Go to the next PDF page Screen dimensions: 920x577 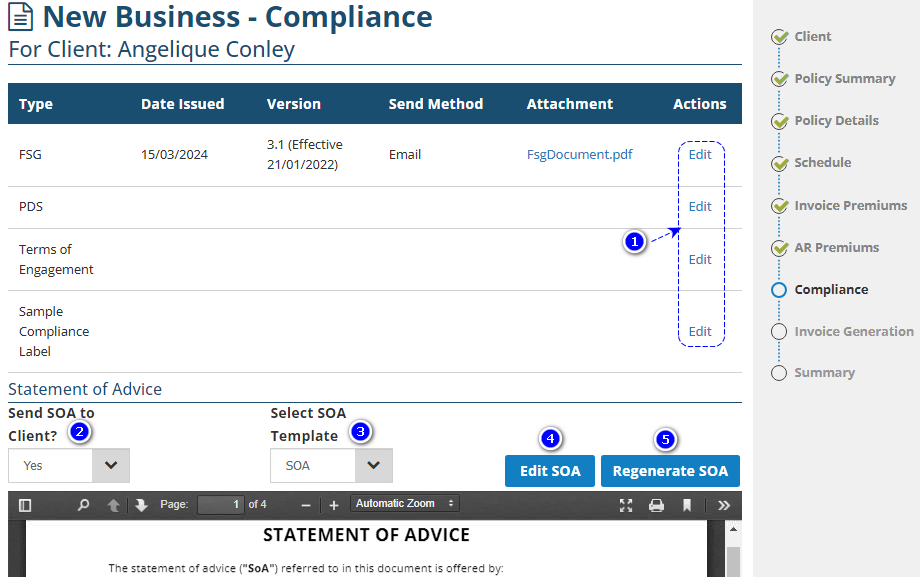click(141, 505)
